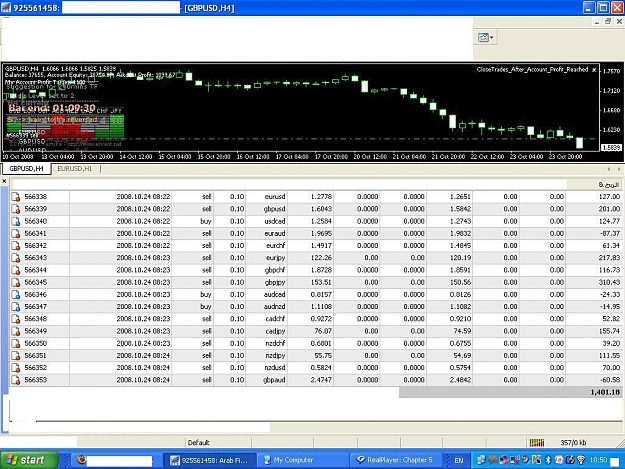Click the ticket number 566345
The width and height of the screenshot is (625, 469).
click(x=35, y=283)
